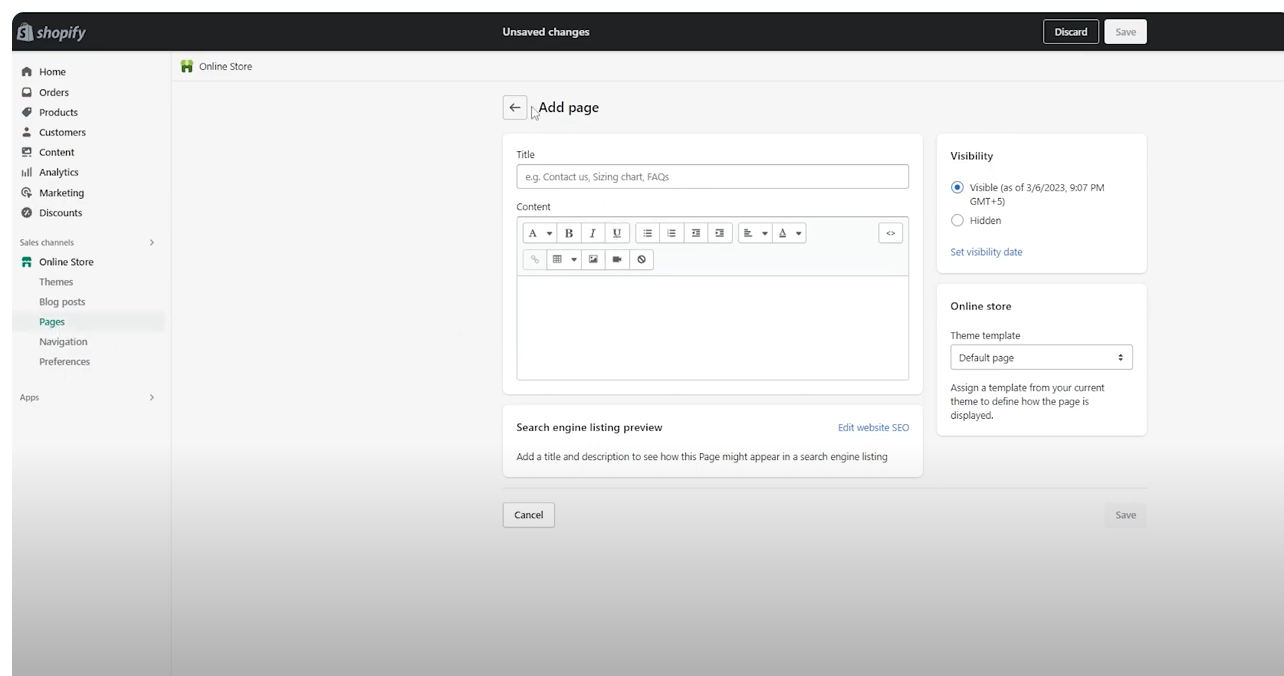This screenshot has width=1284, height=676.
Task: Open the Theme template dropdown
Action: [1041, 358]
